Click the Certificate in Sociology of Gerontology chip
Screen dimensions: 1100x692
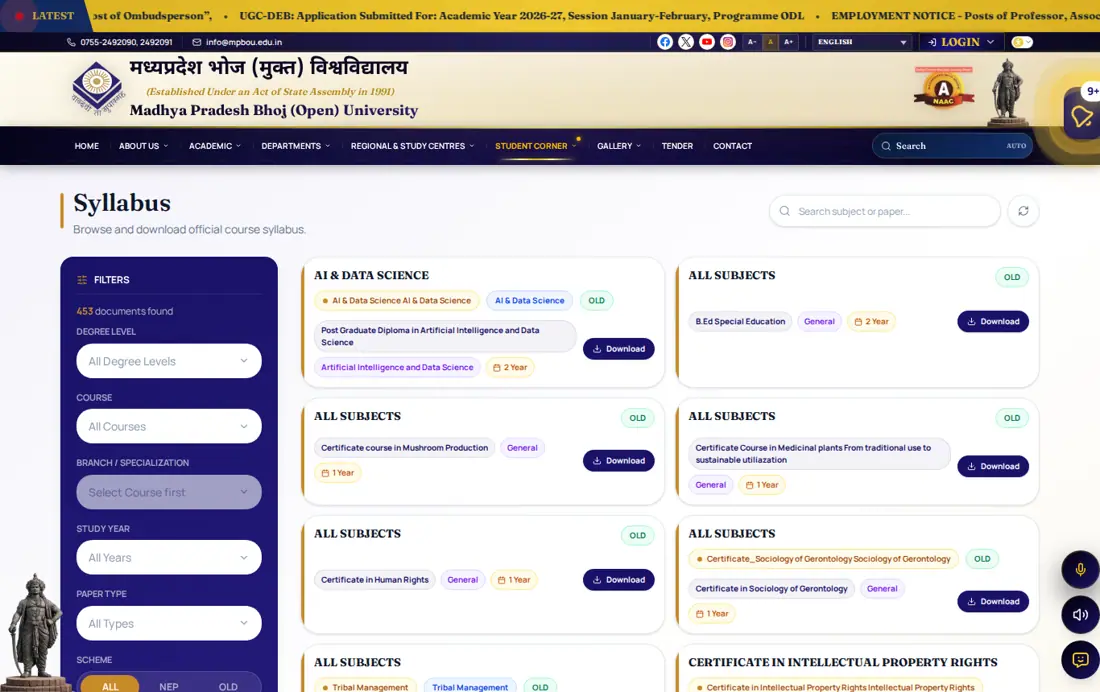[771, 589]
